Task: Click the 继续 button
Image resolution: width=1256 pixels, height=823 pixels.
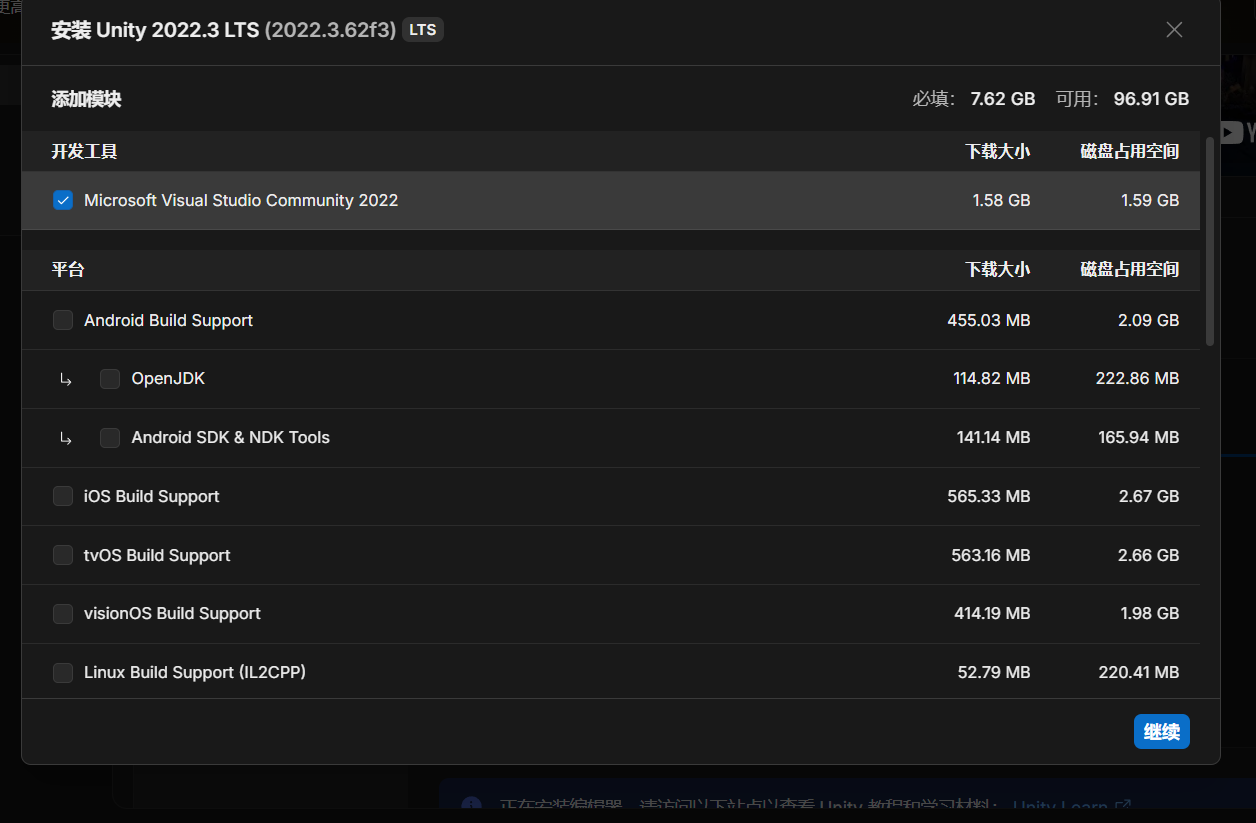Action: tap(1162, 732)
